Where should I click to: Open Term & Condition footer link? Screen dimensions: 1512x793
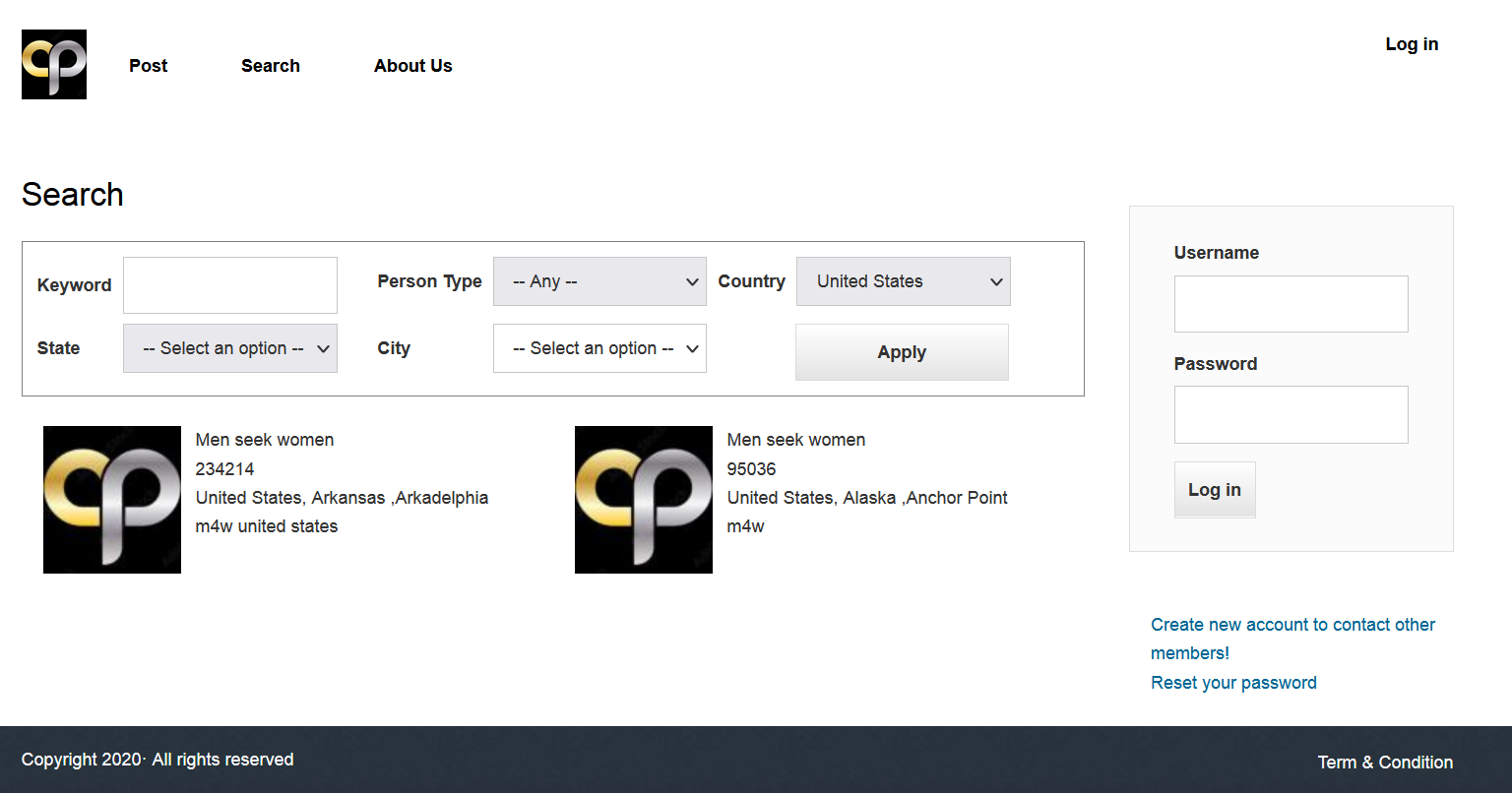click(x=1385, y=762)
